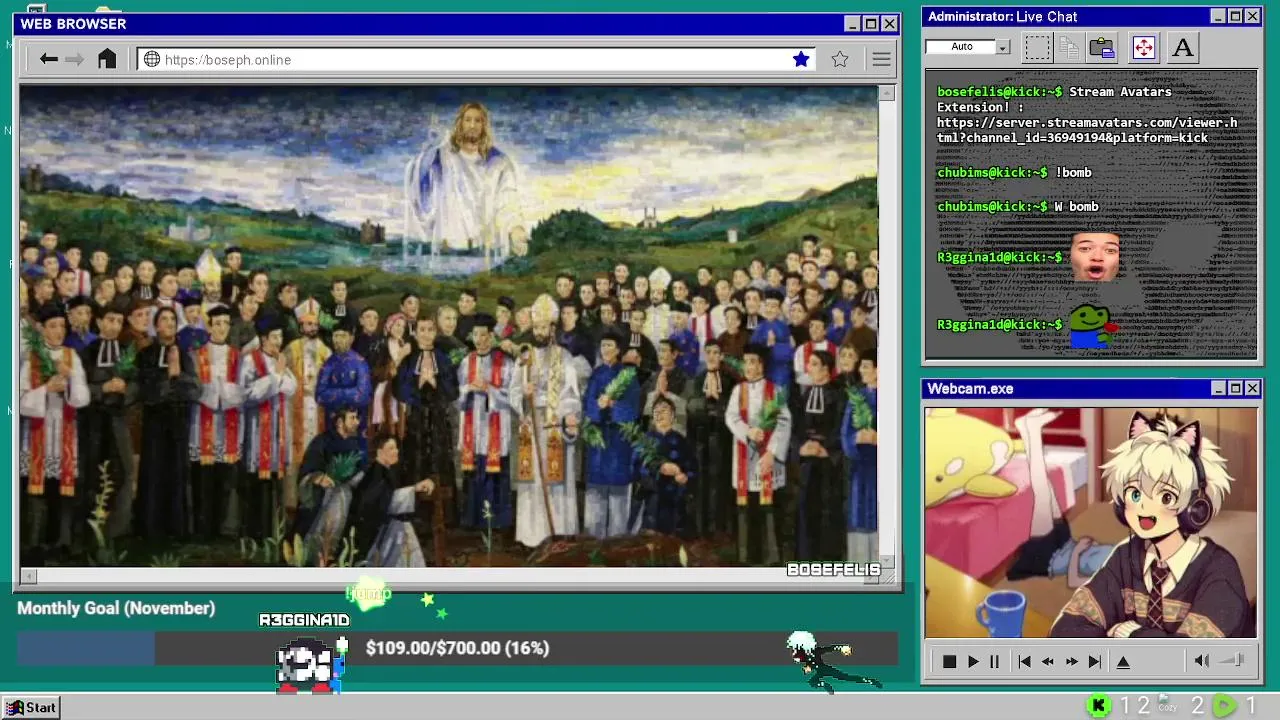Image resolution: width=1280 pixels, height=720 pixels.
Task: Adjust the Webcam.exe volume slider
Action: (1232, 660)
